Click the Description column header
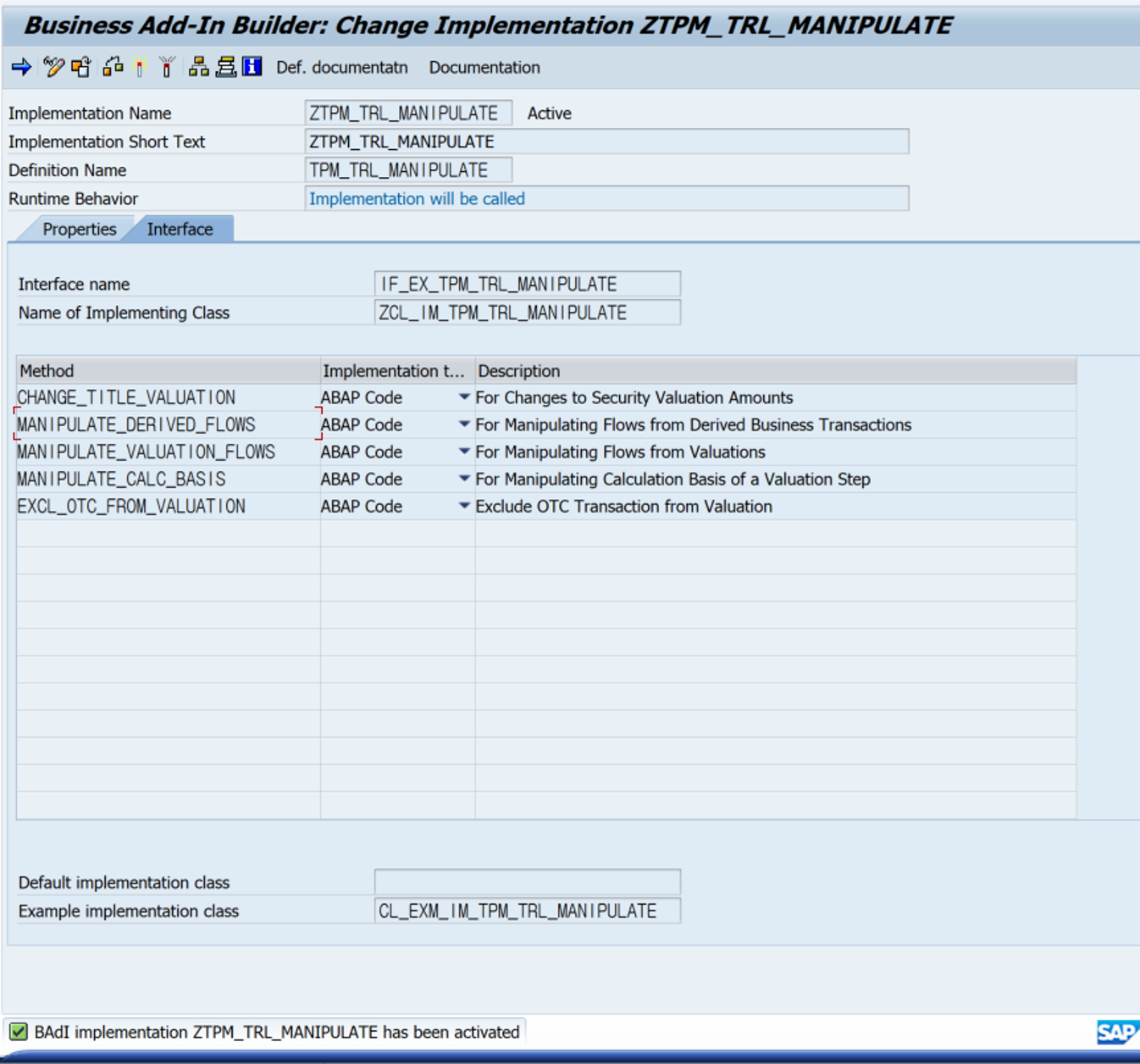The image size is (1140, 1064). click(776, 371)
